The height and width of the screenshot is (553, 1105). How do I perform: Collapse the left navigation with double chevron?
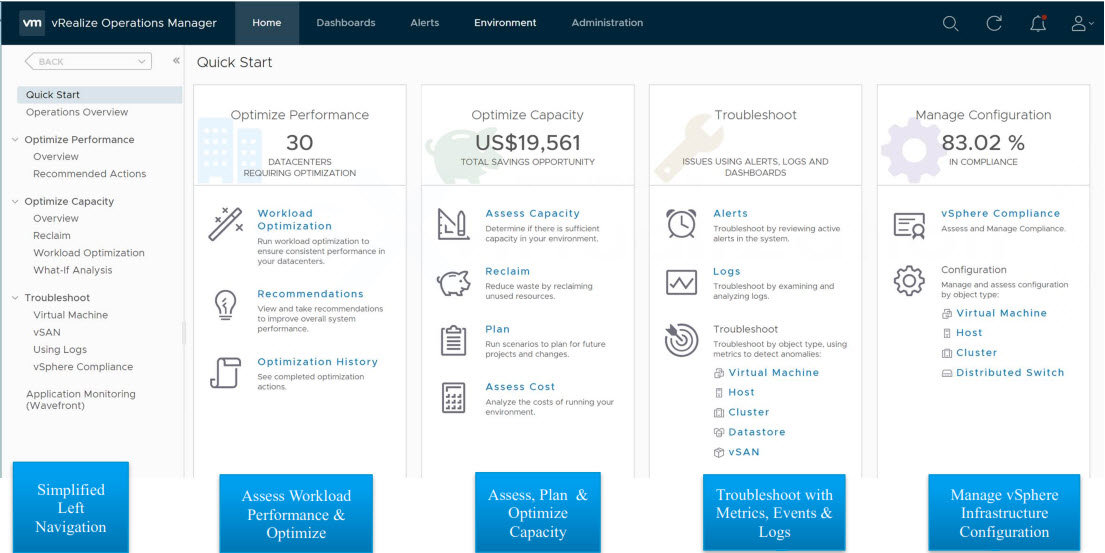point(176,61)
